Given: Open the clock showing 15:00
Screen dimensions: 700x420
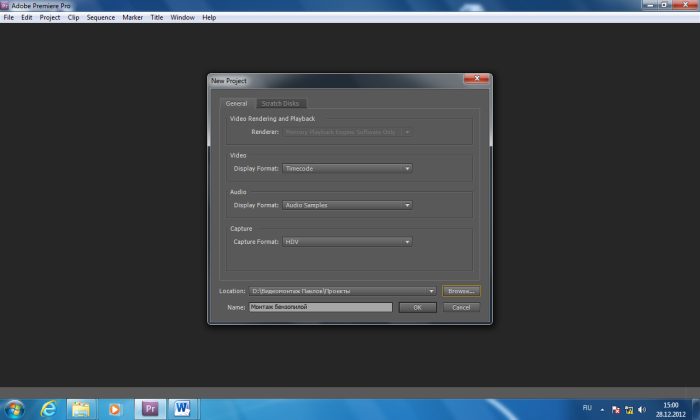Looking at the screenshot, I should [671, 409].
